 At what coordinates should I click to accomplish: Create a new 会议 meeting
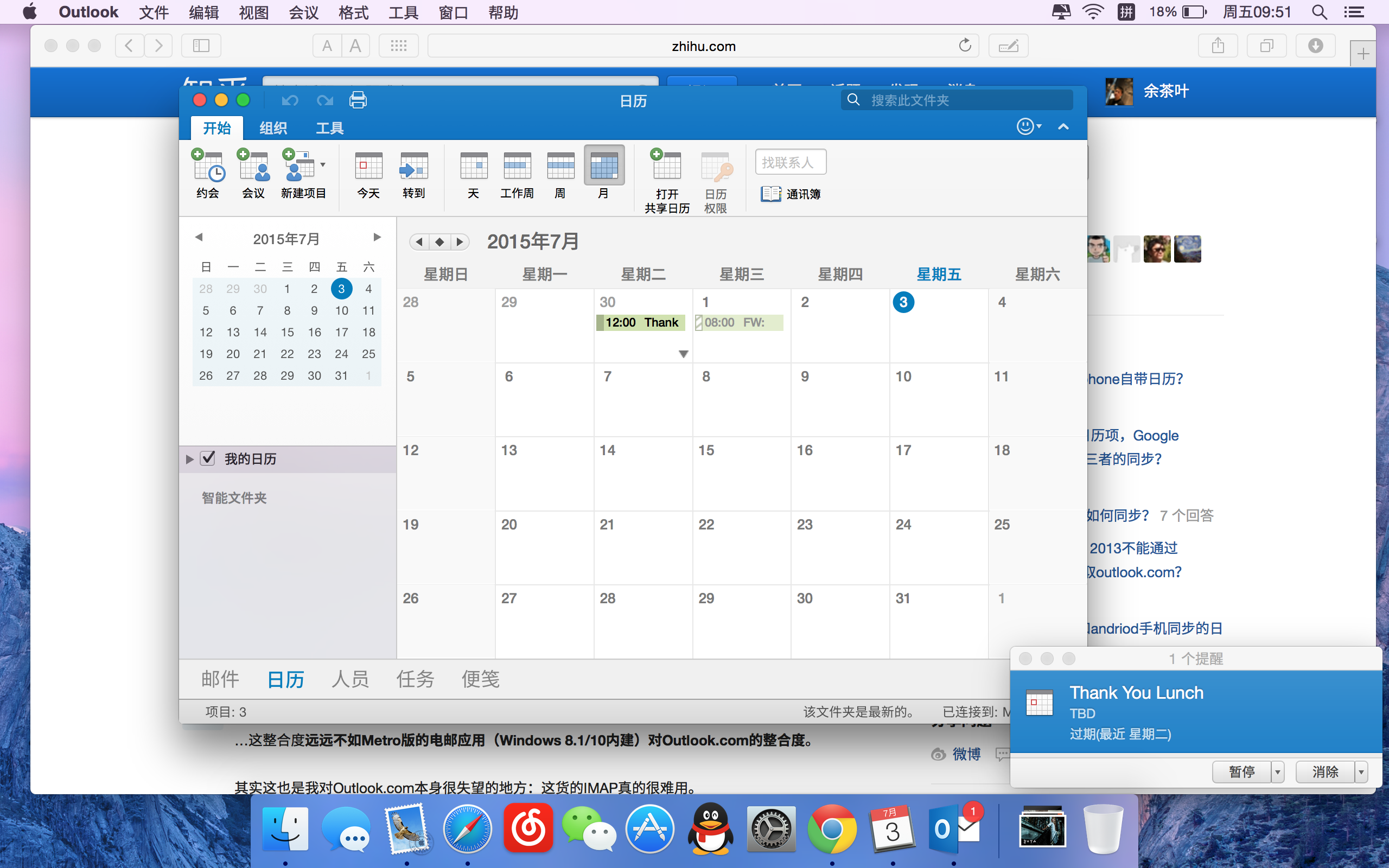(253, 174)
